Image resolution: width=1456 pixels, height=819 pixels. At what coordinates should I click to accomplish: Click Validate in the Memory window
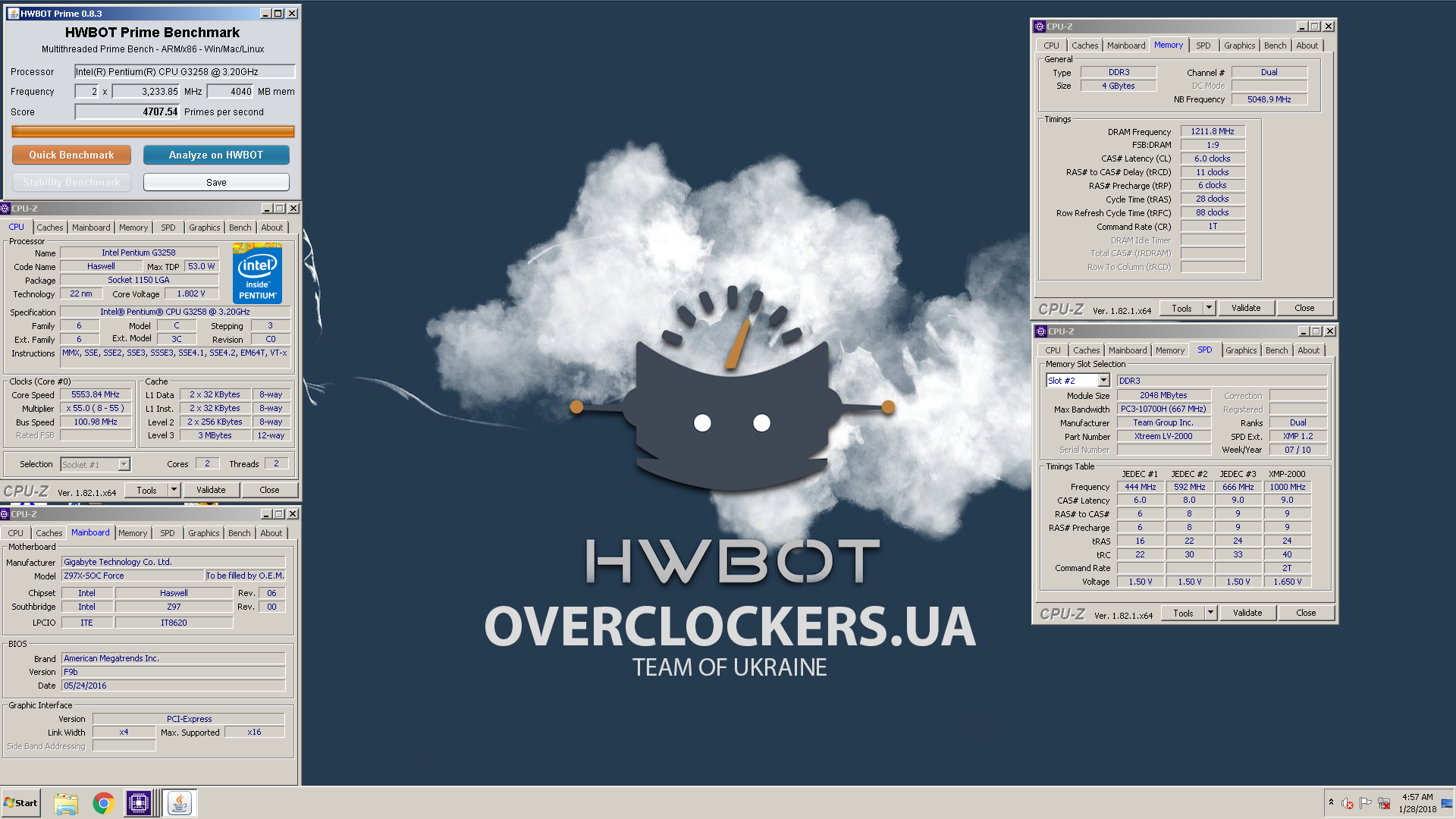pyautogui.click(x=1246, y=308)
